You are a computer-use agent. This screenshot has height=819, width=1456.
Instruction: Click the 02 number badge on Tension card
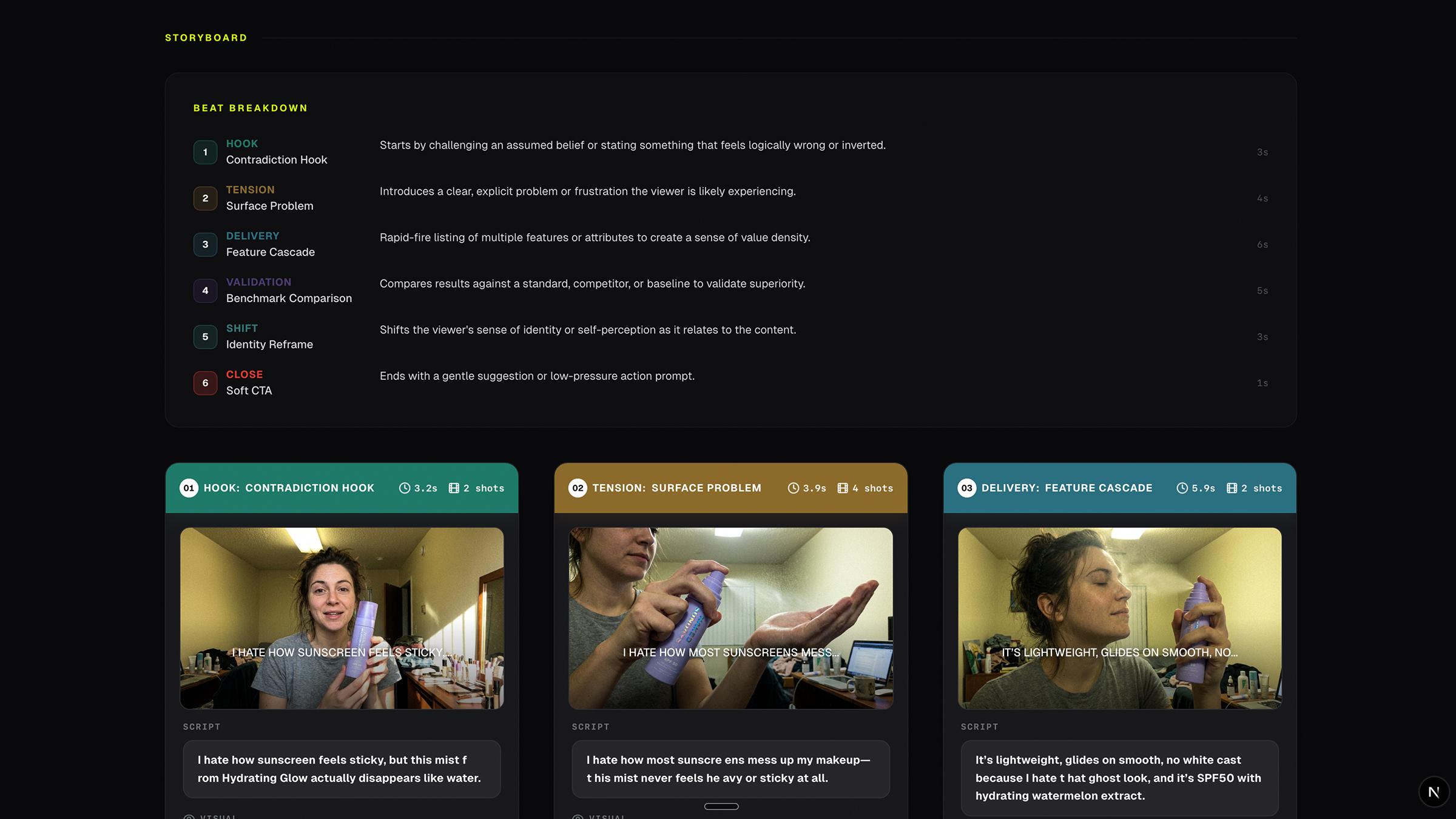pyautogui.click(x=578, y=488)
